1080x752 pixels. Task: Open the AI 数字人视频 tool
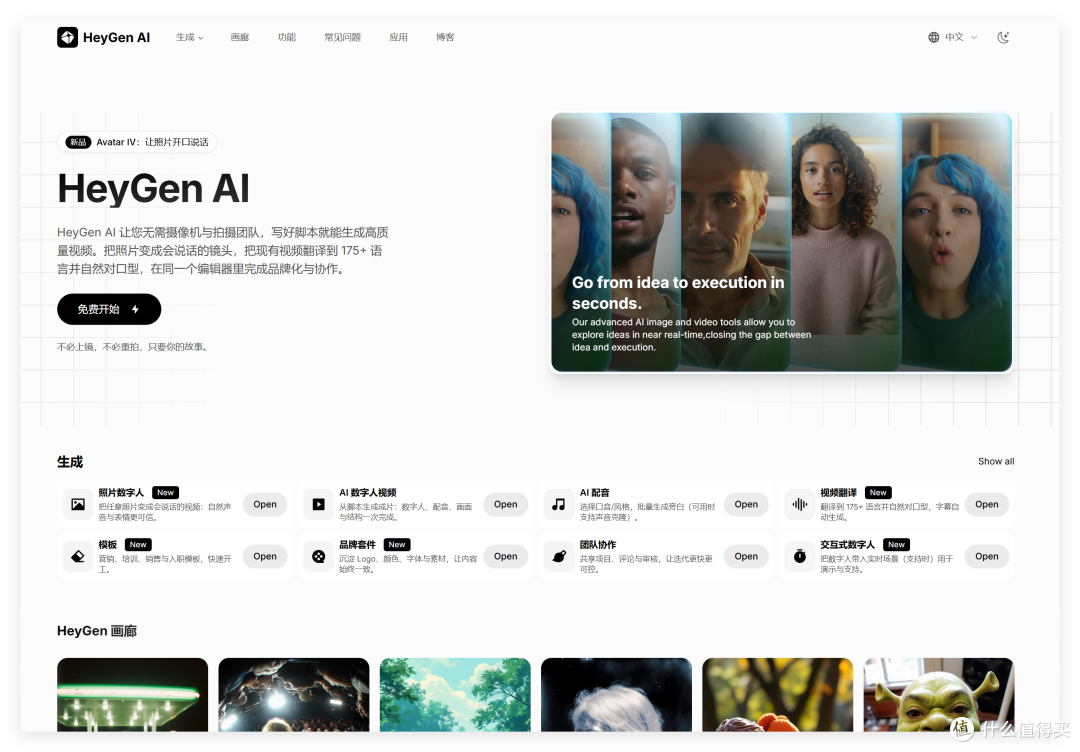point(505,505)
